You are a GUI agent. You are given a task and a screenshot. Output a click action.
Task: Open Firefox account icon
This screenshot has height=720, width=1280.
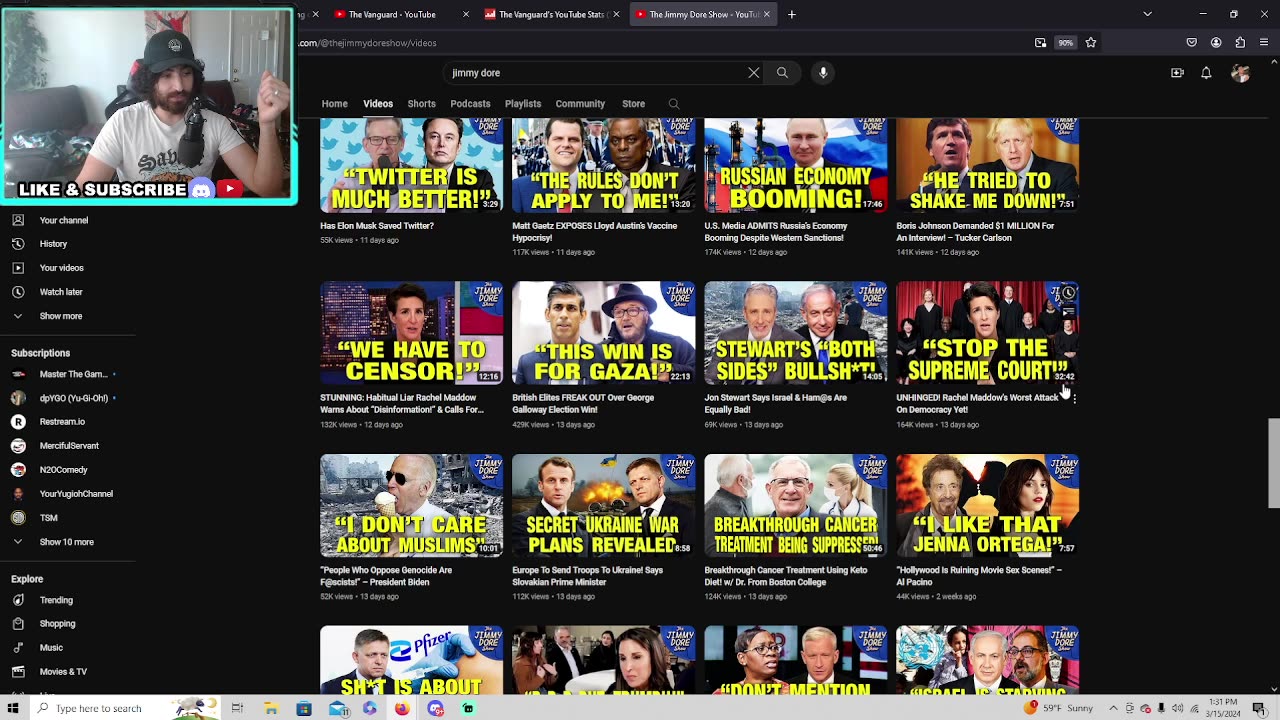pyautogui.click(x=1216, y=43)
